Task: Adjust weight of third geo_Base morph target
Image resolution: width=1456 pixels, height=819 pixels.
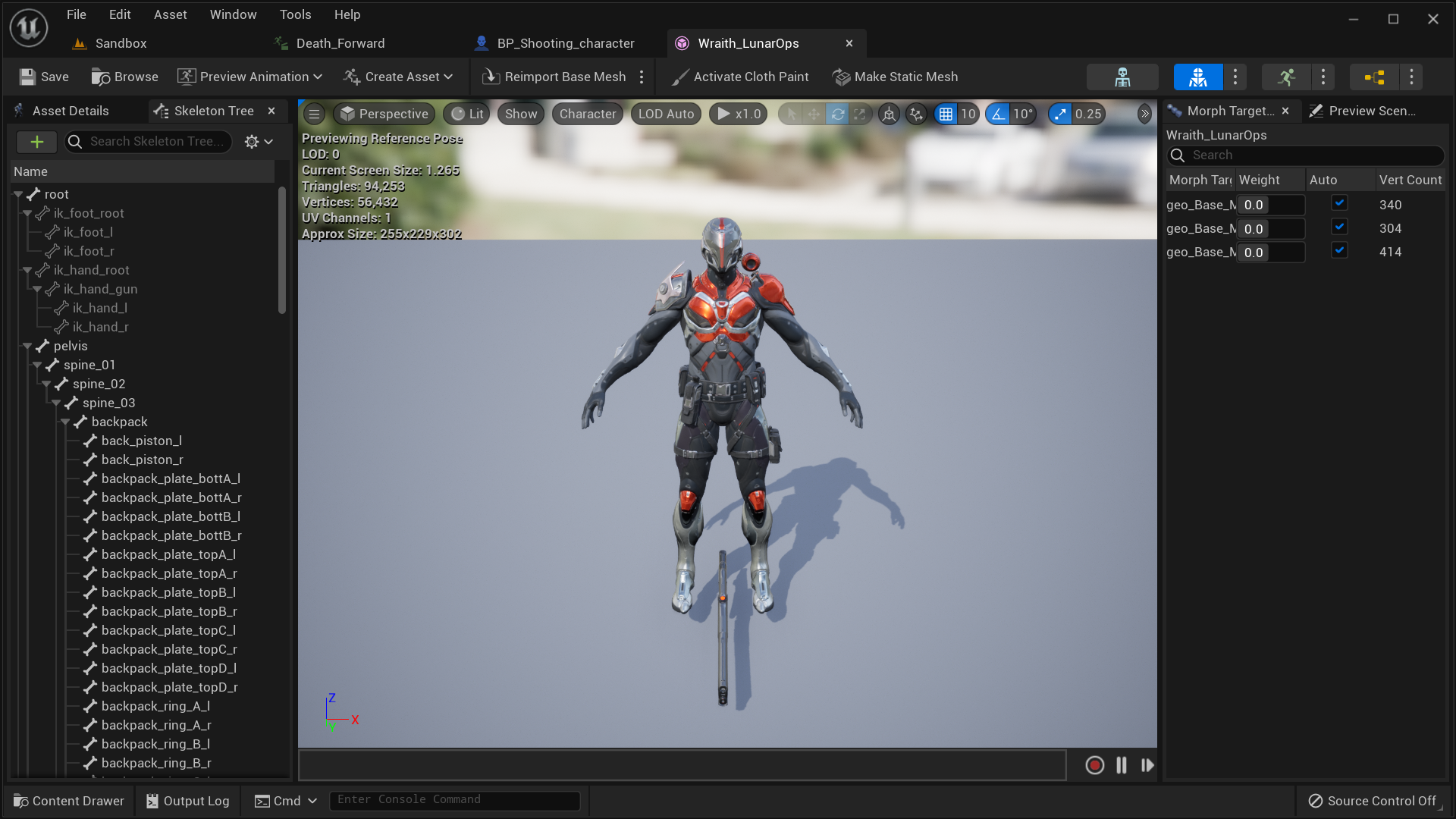Action: 1271,252
